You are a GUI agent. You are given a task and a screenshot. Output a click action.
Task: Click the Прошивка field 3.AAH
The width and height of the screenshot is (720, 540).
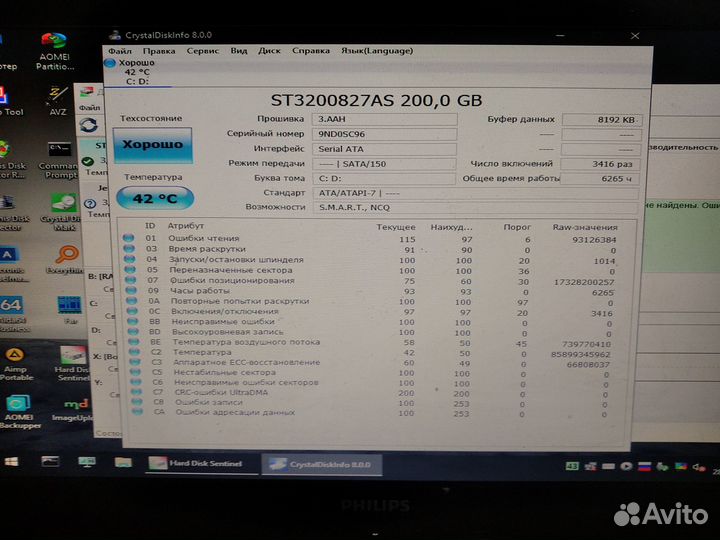384,119
